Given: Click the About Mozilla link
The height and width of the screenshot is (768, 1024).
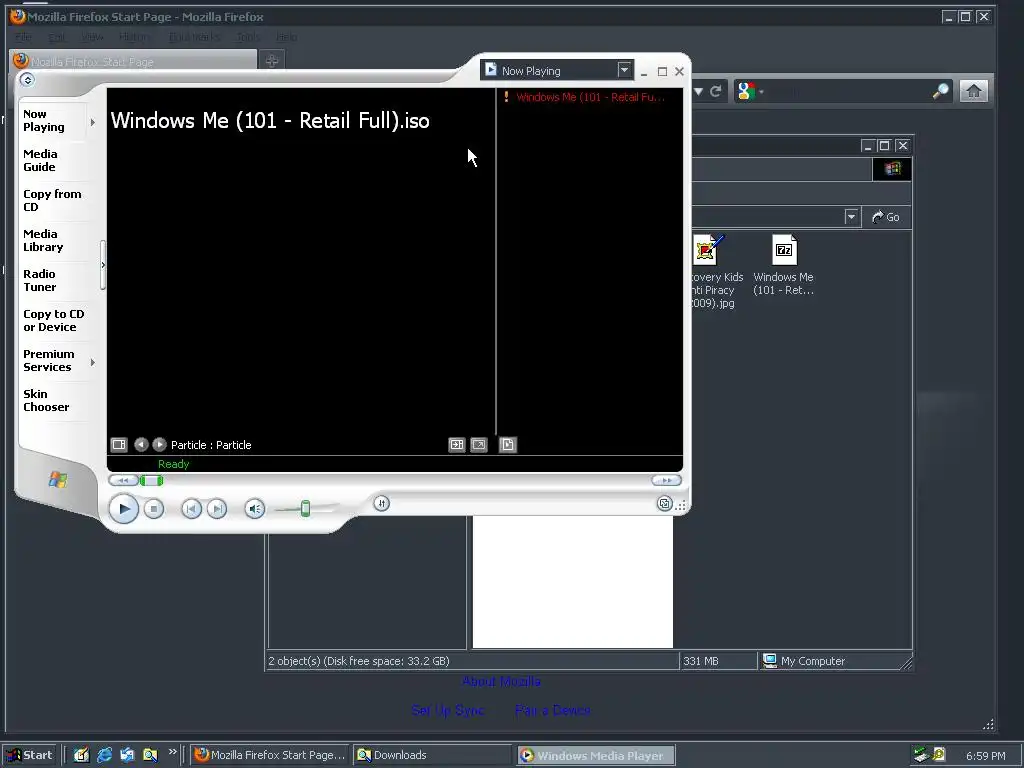Looking at the screenshot, I should pos(501,681).
